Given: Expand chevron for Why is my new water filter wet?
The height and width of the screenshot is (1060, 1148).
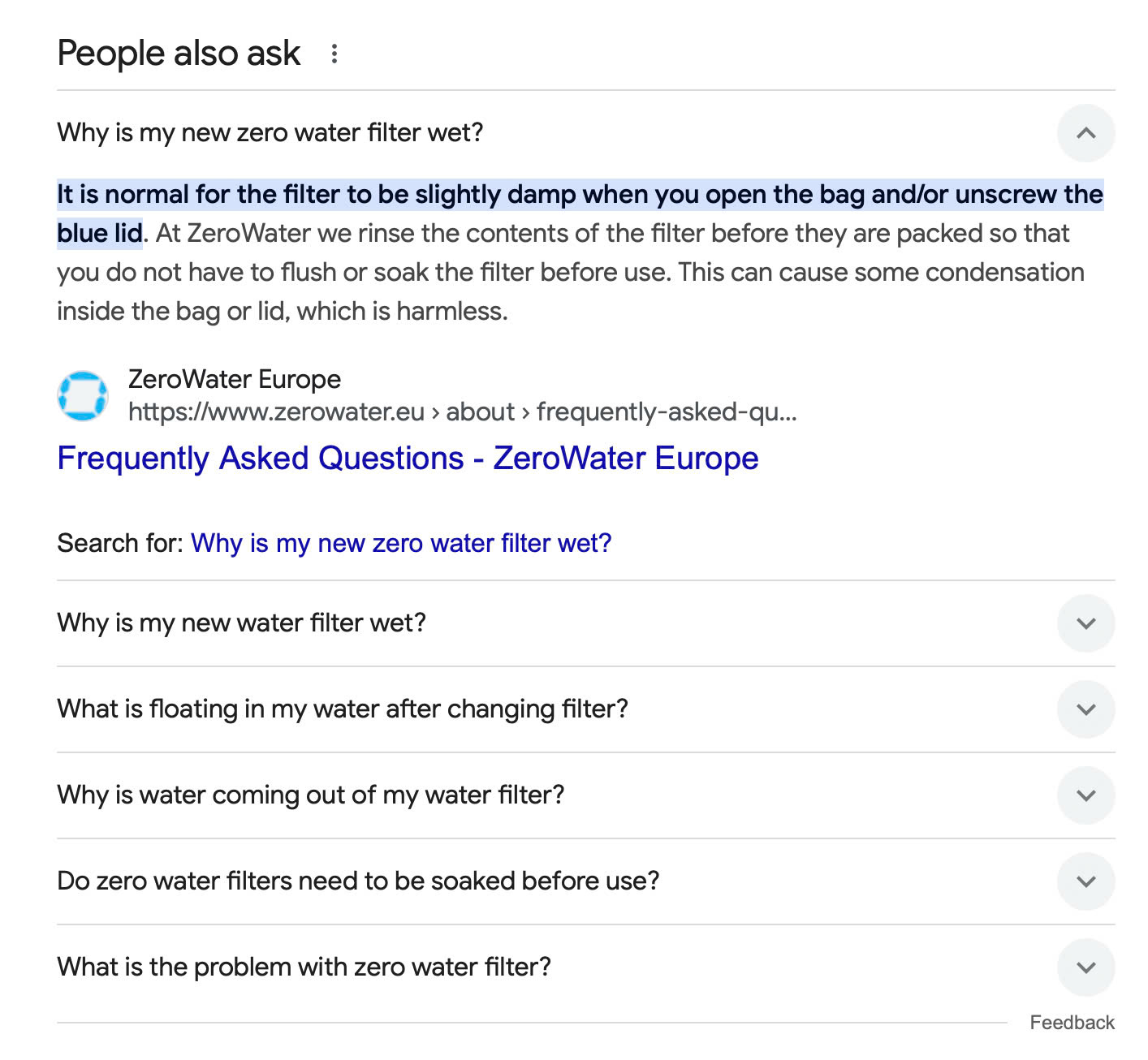Looking at the screenshot, I should tap(1085, 623).
